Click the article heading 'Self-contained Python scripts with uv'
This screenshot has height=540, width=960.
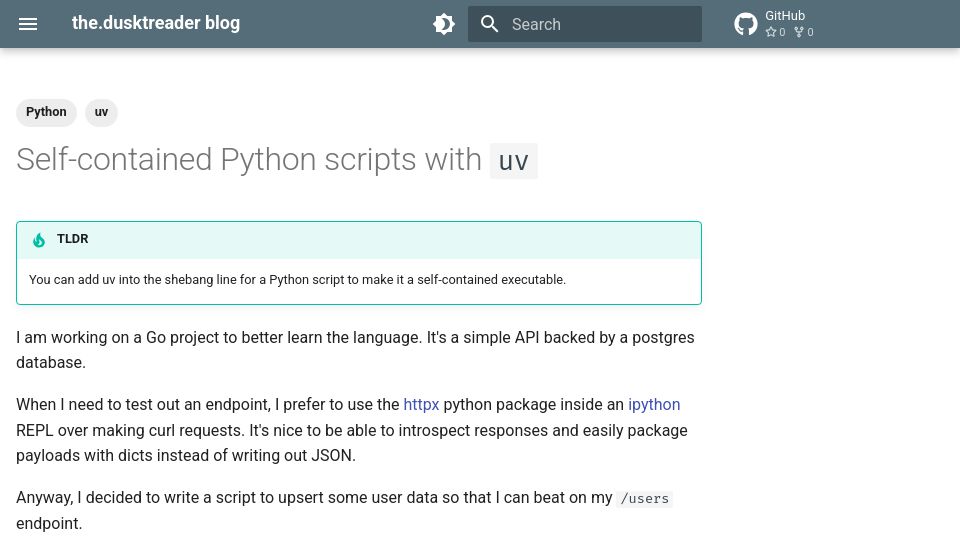coord(277,160)
